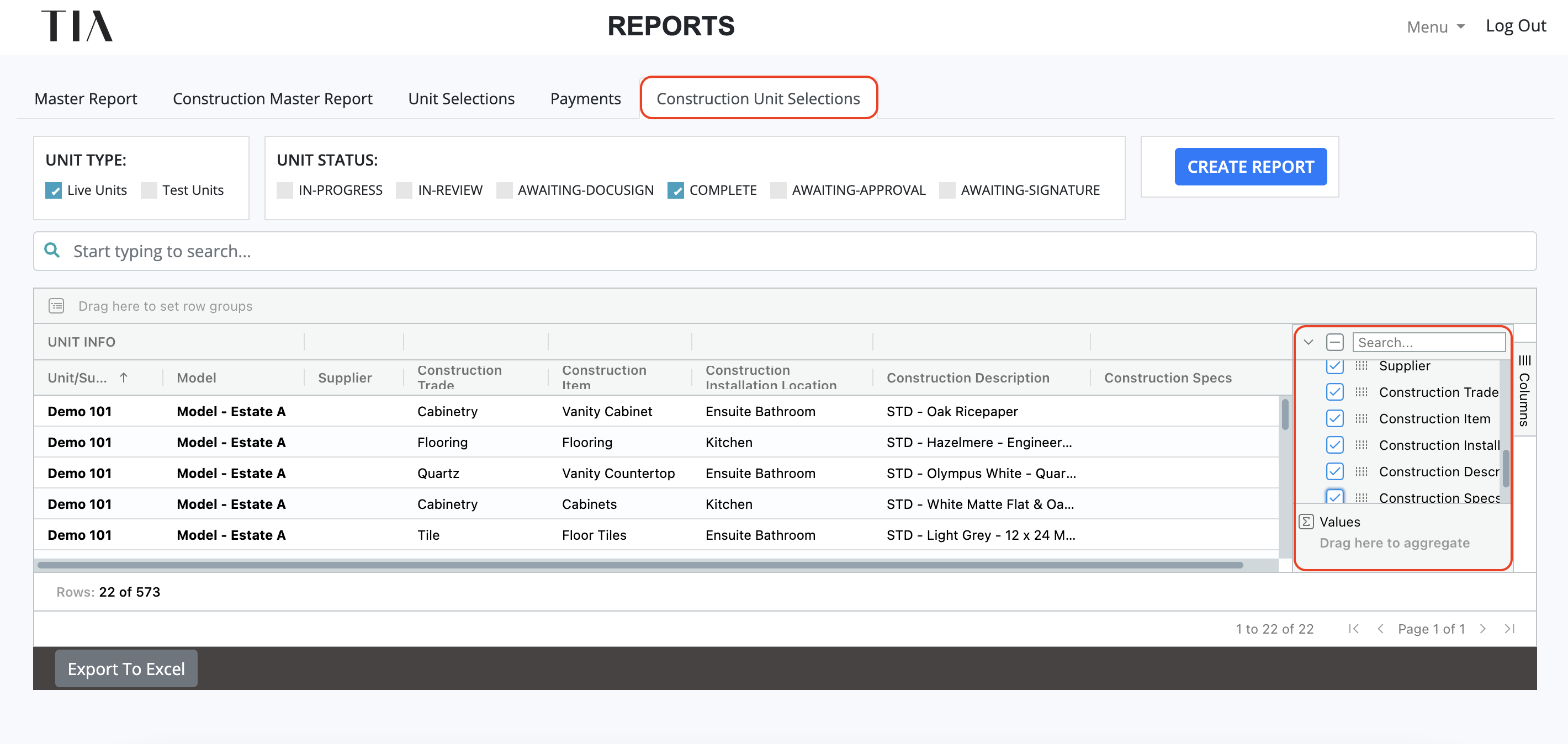Click drag handle icon beside Construction Trade
The height and width of the screenshot is (744, 1568).
tap(1362, 392)
